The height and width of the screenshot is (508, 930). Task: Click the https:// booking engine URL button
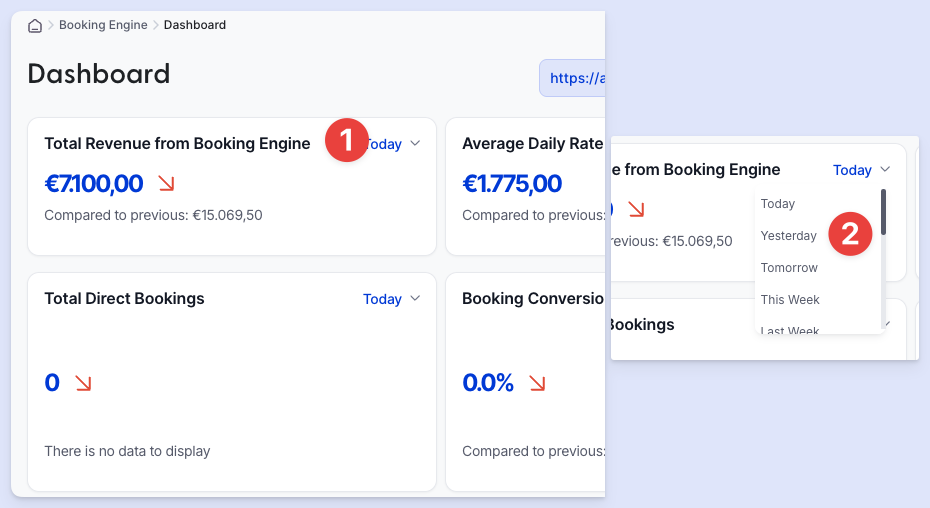click(x=572, y=78)
